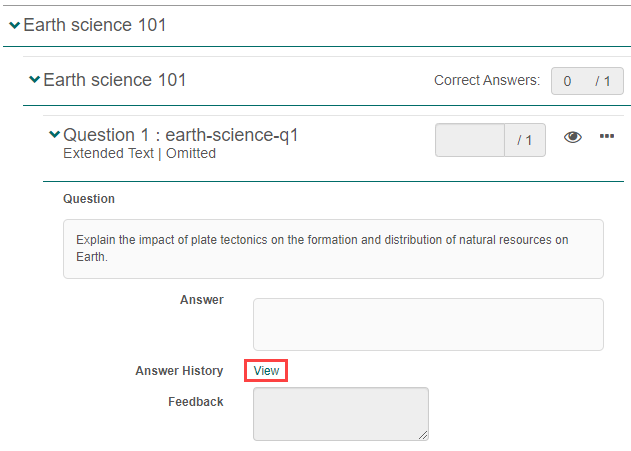Image resolution: width=631 pixels, height=451 pixels.
Task: Collapse the nested Earth science 101 section chevron
Action: point(35,80)
